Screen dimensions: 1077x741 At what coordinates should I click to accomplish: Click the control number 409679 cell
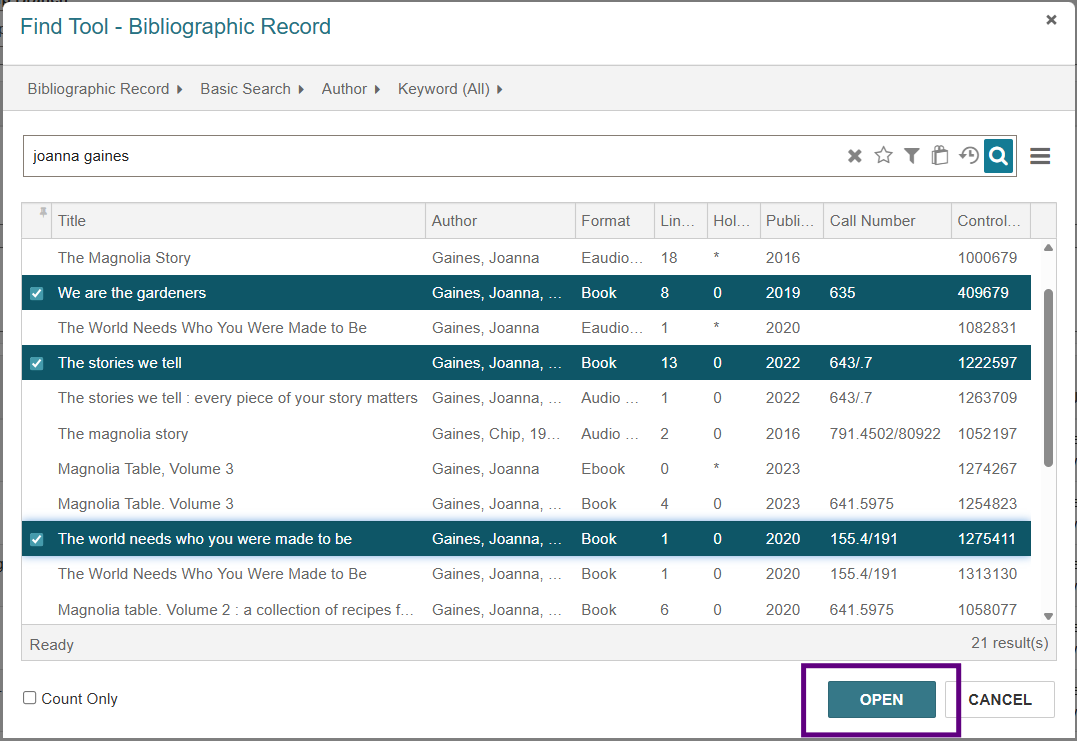pyautogui.click(x=983, y=293)
